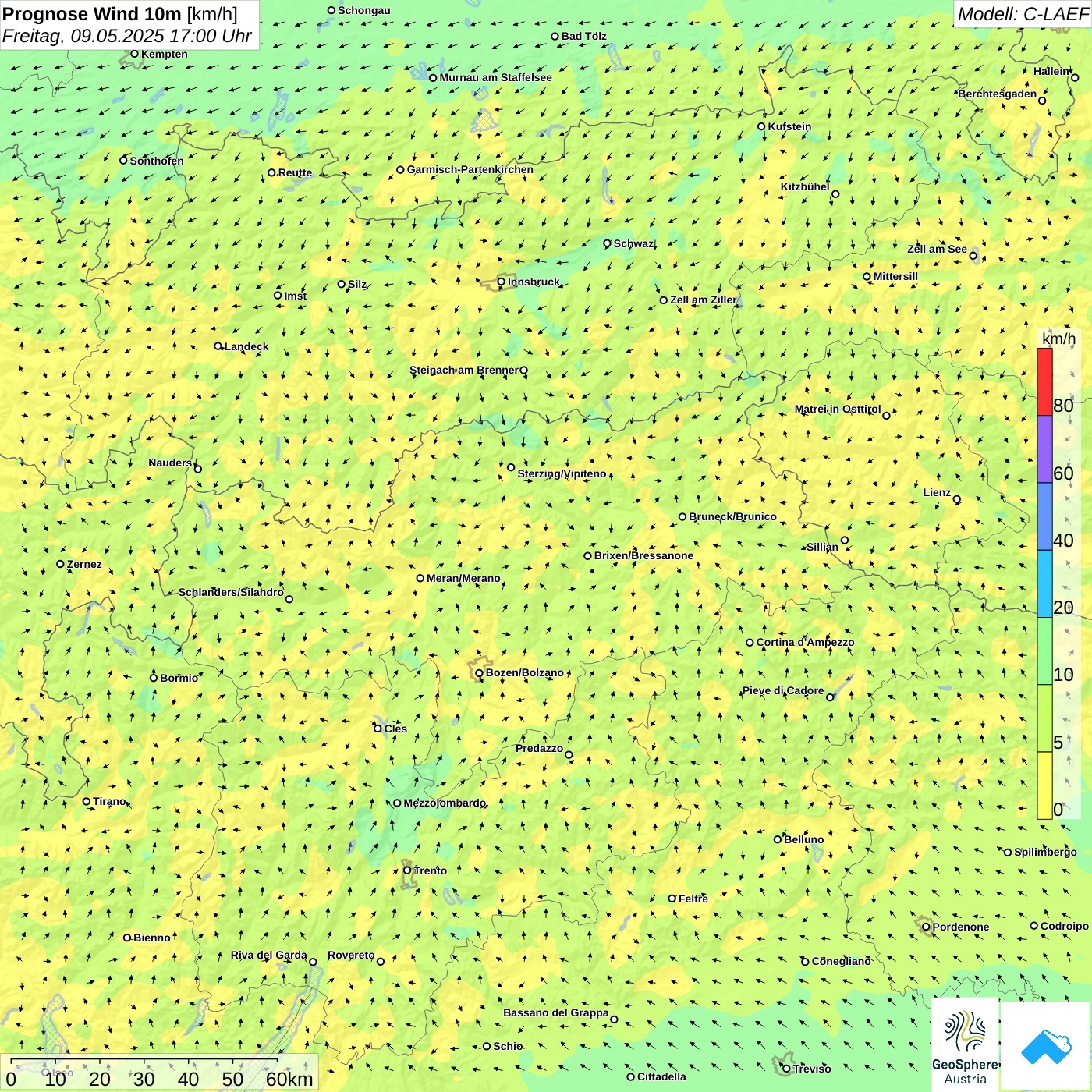
Task: Click the Sterzing/Vipiteno label
Action: [562, 473]
